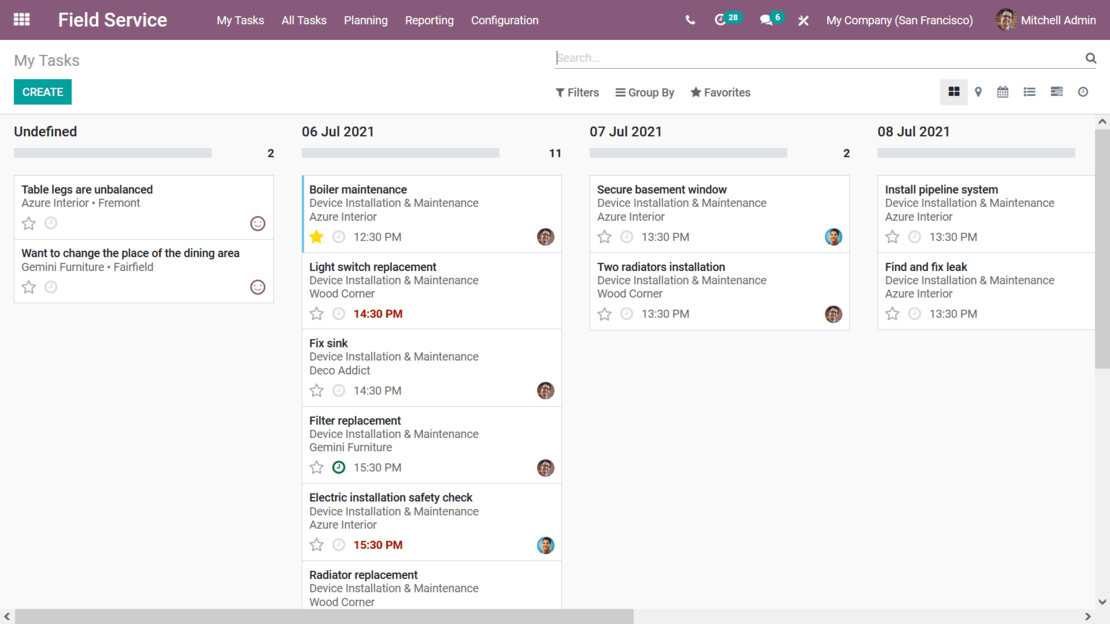Open the Favorites dropdown
Image resolution: width=1110 pixels, height=624 pixels.
[720, 92]
